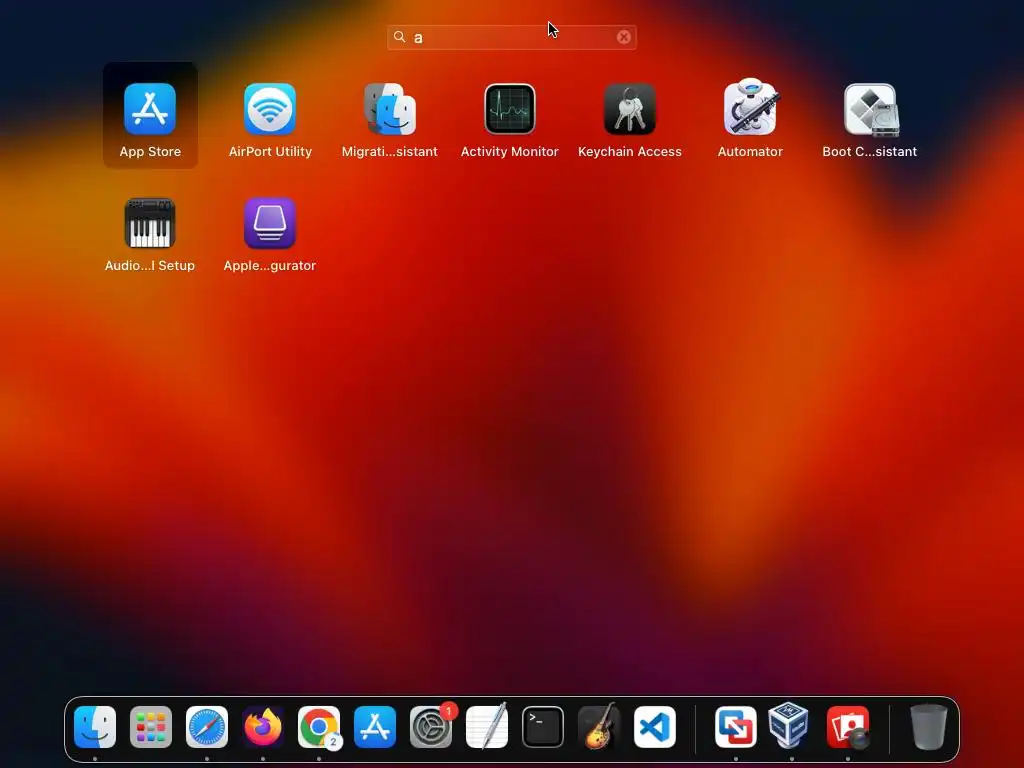Screen dimensions: 1024x768
Task: Launch AirPort Utility
Action: coord(270,109)
